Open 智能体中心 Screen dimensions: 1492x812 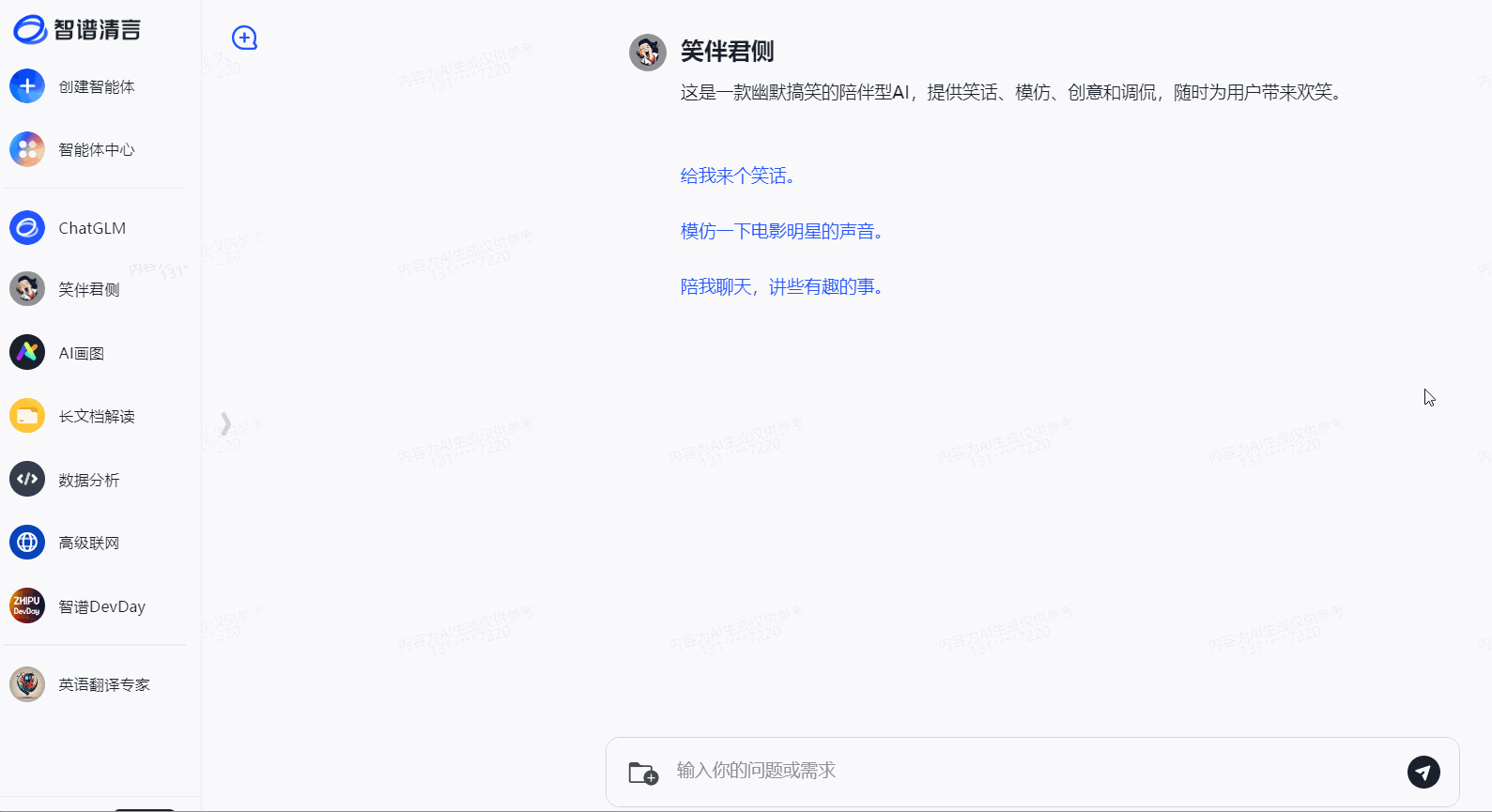pos(97,149)
